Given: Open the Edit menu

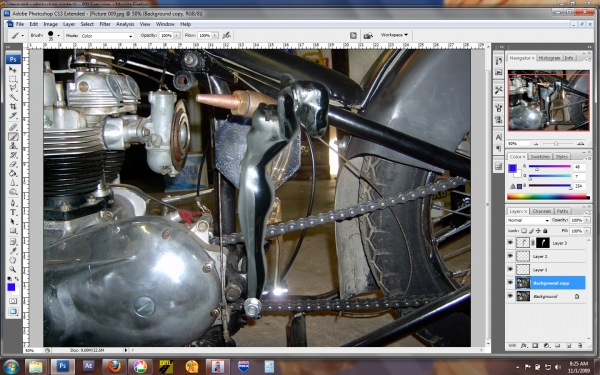Looking at the screenshot, I should (34, 24).
